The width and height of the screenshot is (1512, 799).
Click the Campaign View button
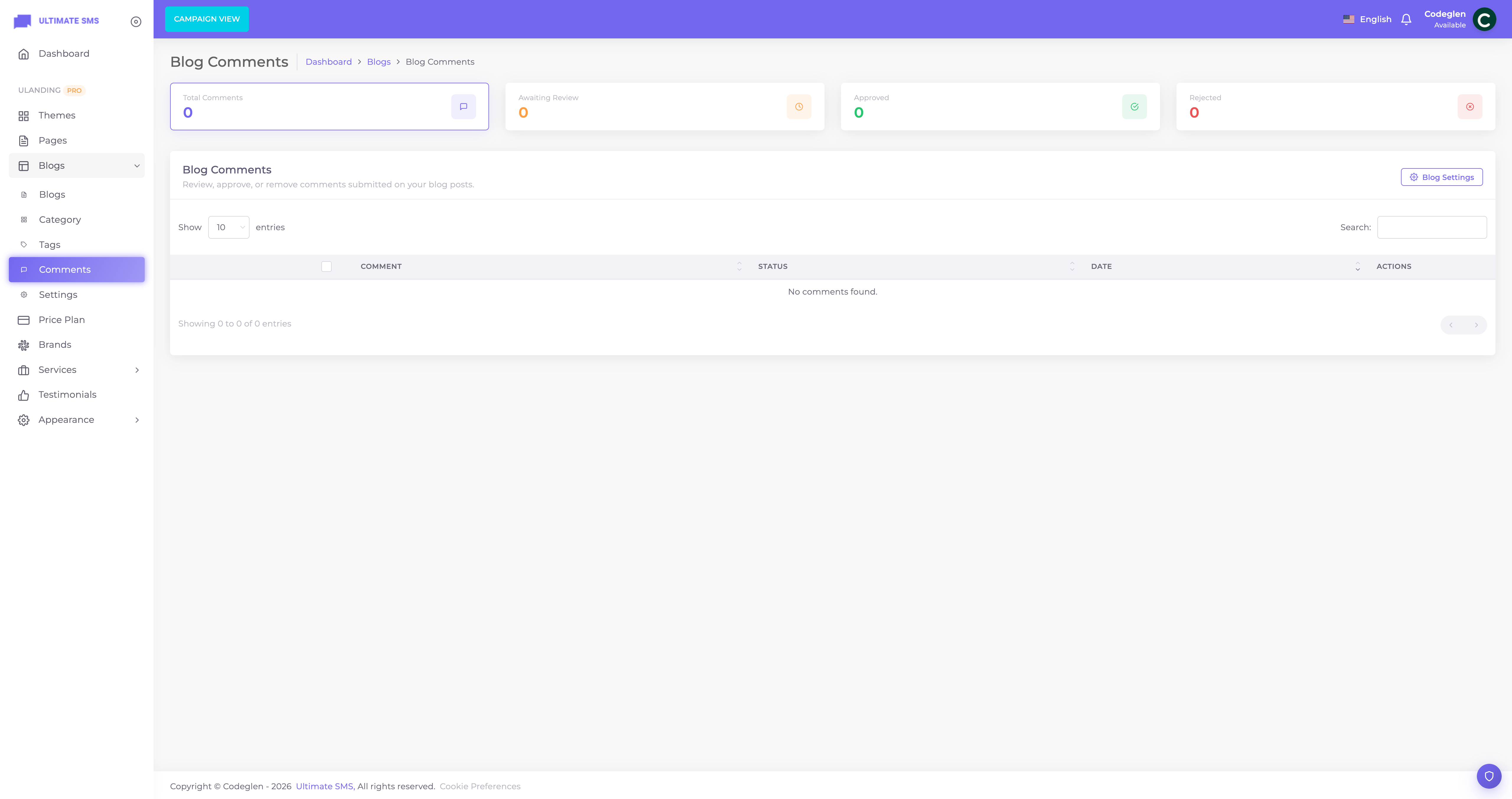[207, 20]
